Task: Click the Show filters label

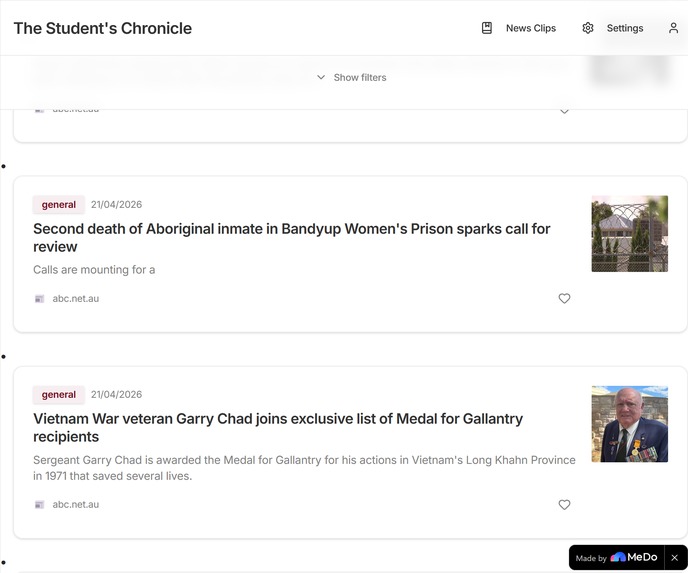Action: [x=360, y=78]
